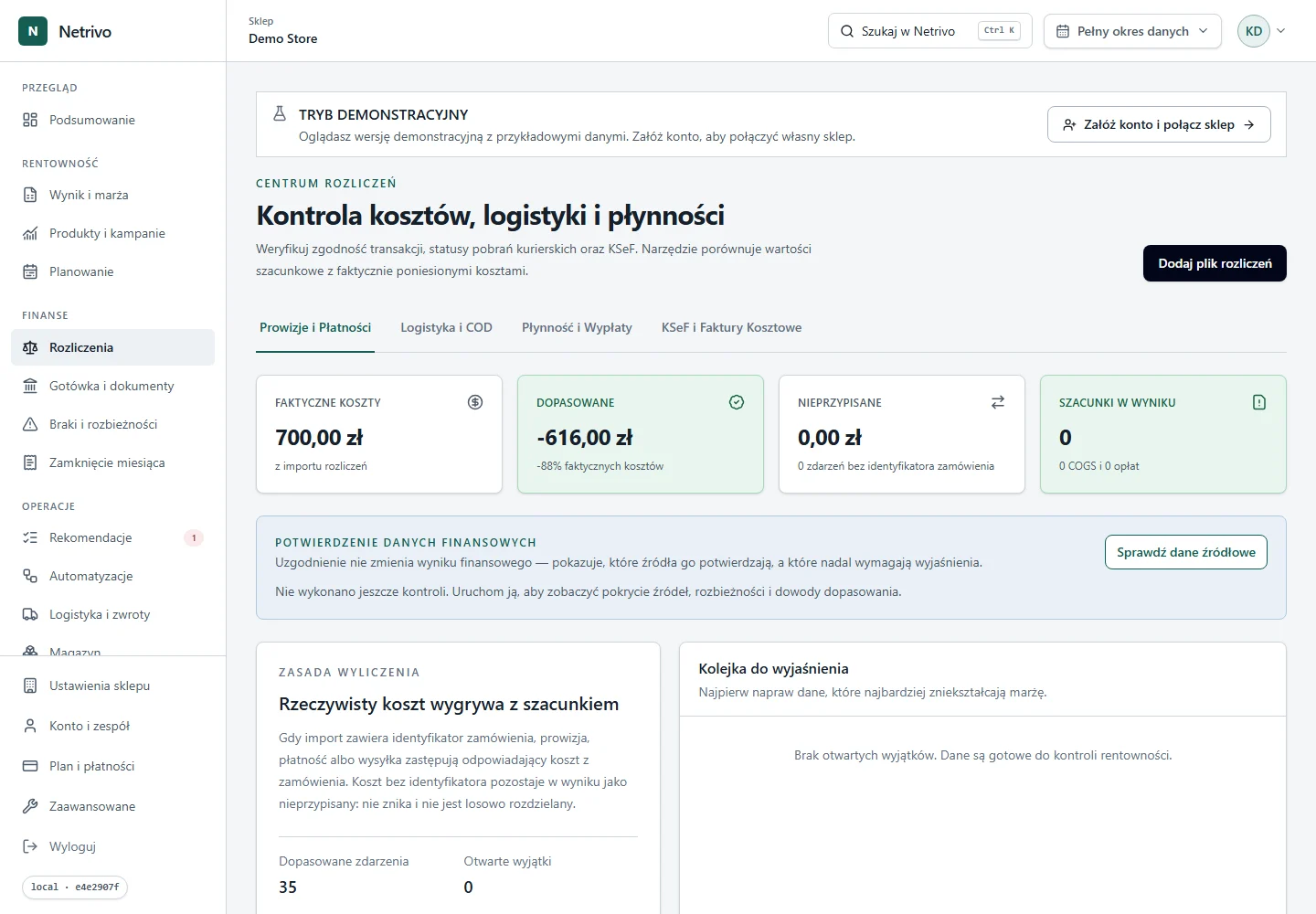
Task: Open Podsumowanie dashboard icon
Action: tap(30, 120)
